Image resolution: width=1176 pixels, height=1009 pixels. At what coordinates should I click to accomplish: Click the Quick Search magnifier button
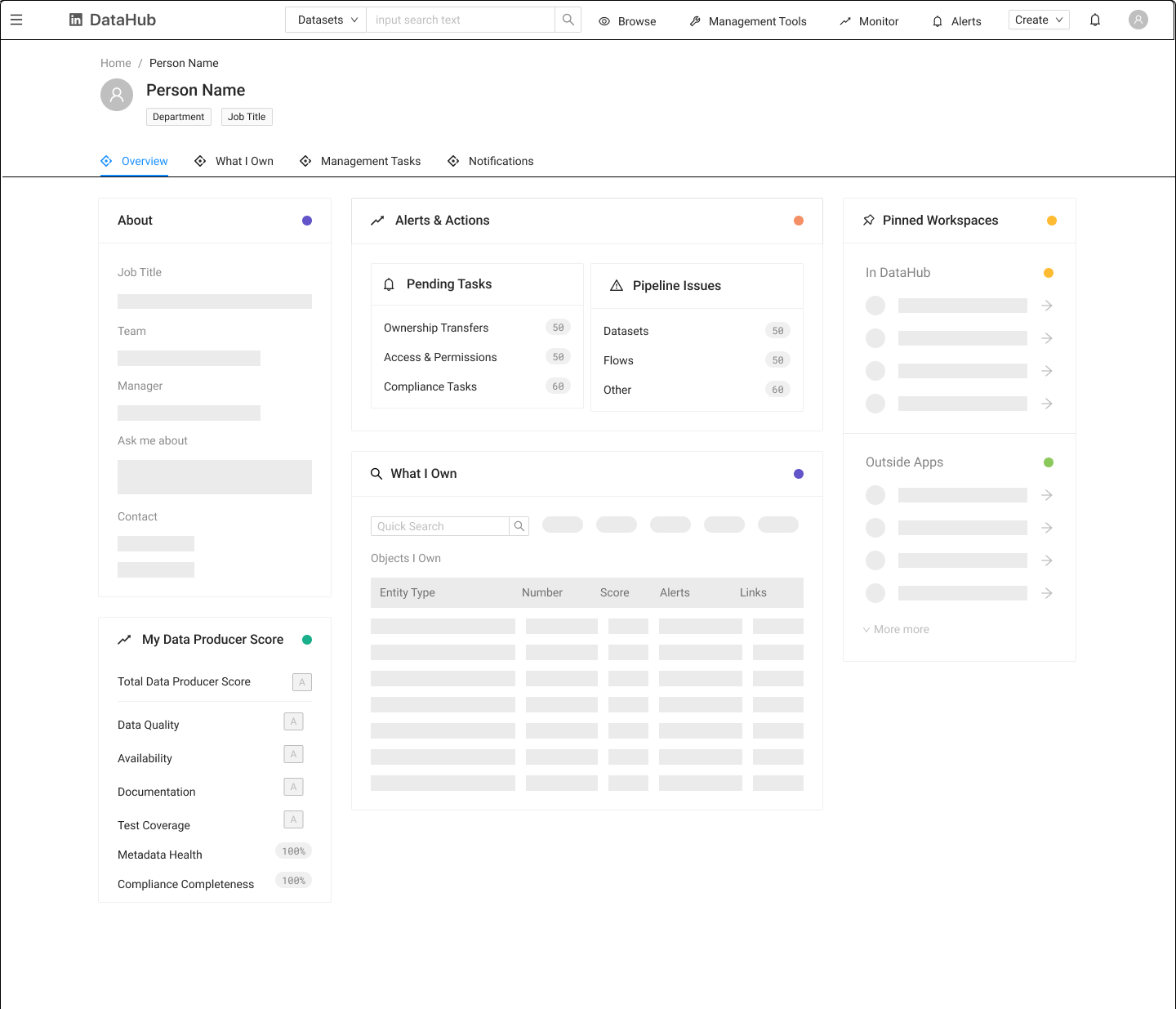pos(519,526)
